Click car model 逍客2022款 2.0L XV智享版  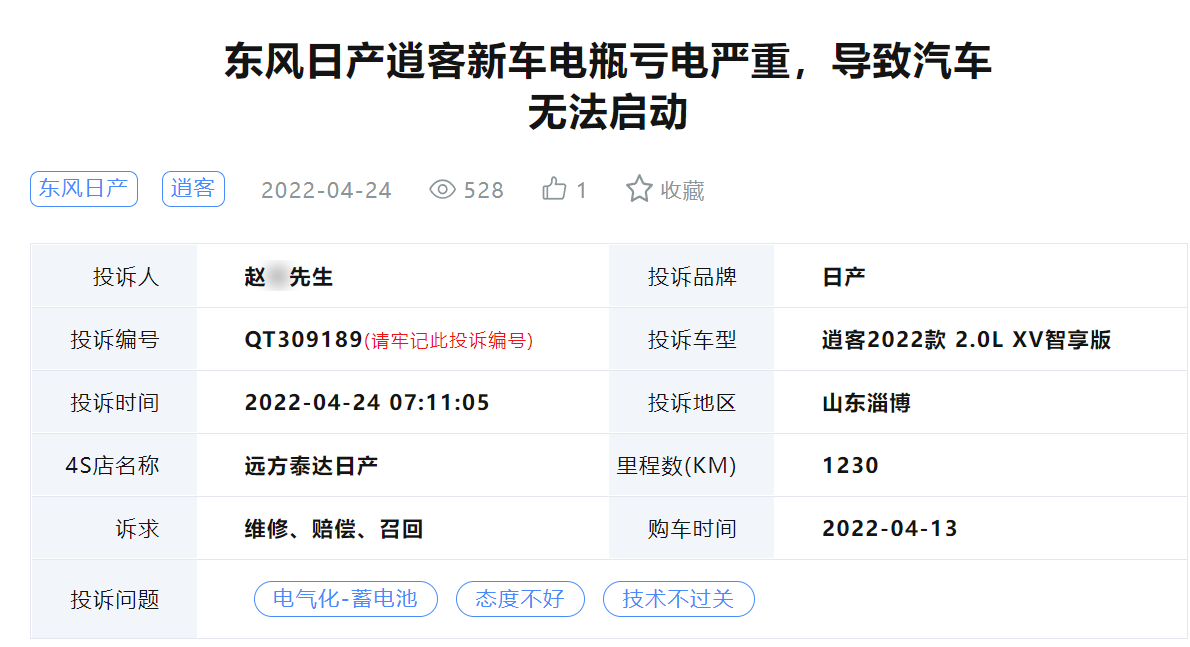pos(967,340)
